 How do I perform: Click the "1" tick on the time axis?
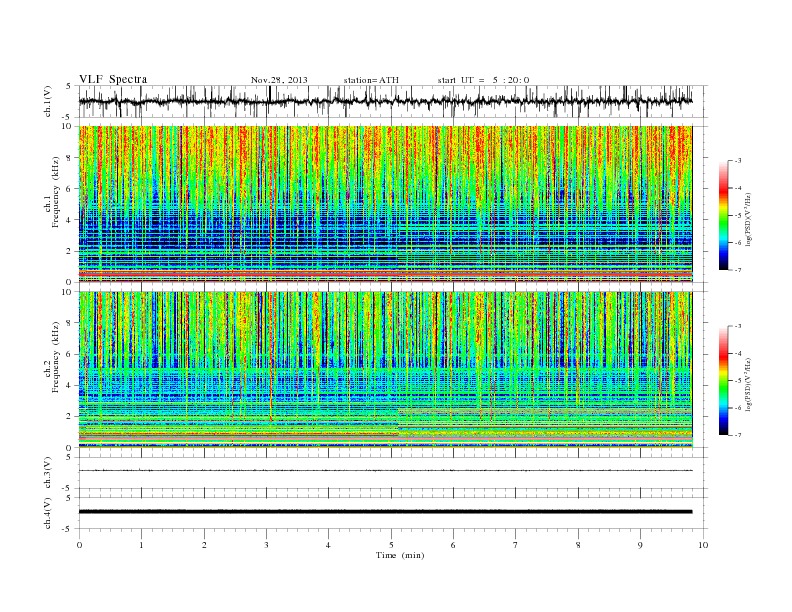click(141, 545)
